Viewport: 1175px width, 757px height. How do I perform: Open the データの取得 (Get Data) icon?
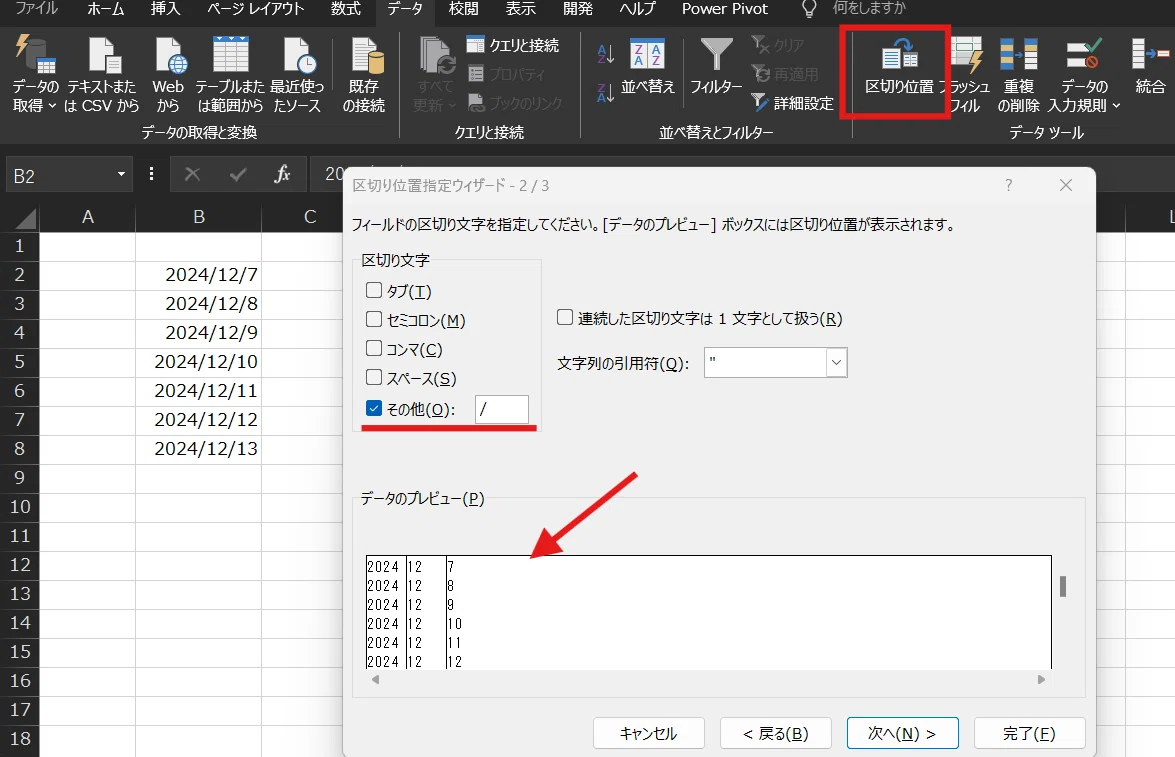click(x=35, y=55)
